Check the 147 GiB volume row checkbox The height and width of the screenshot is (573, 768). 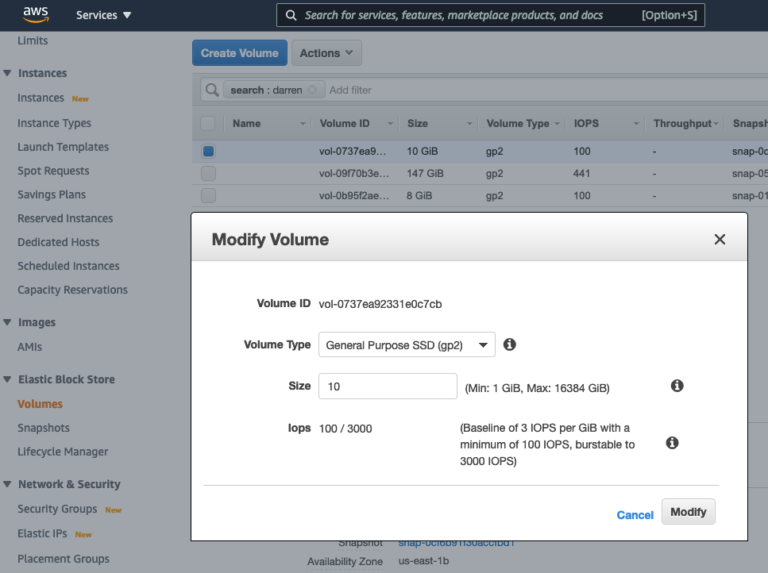208,173
